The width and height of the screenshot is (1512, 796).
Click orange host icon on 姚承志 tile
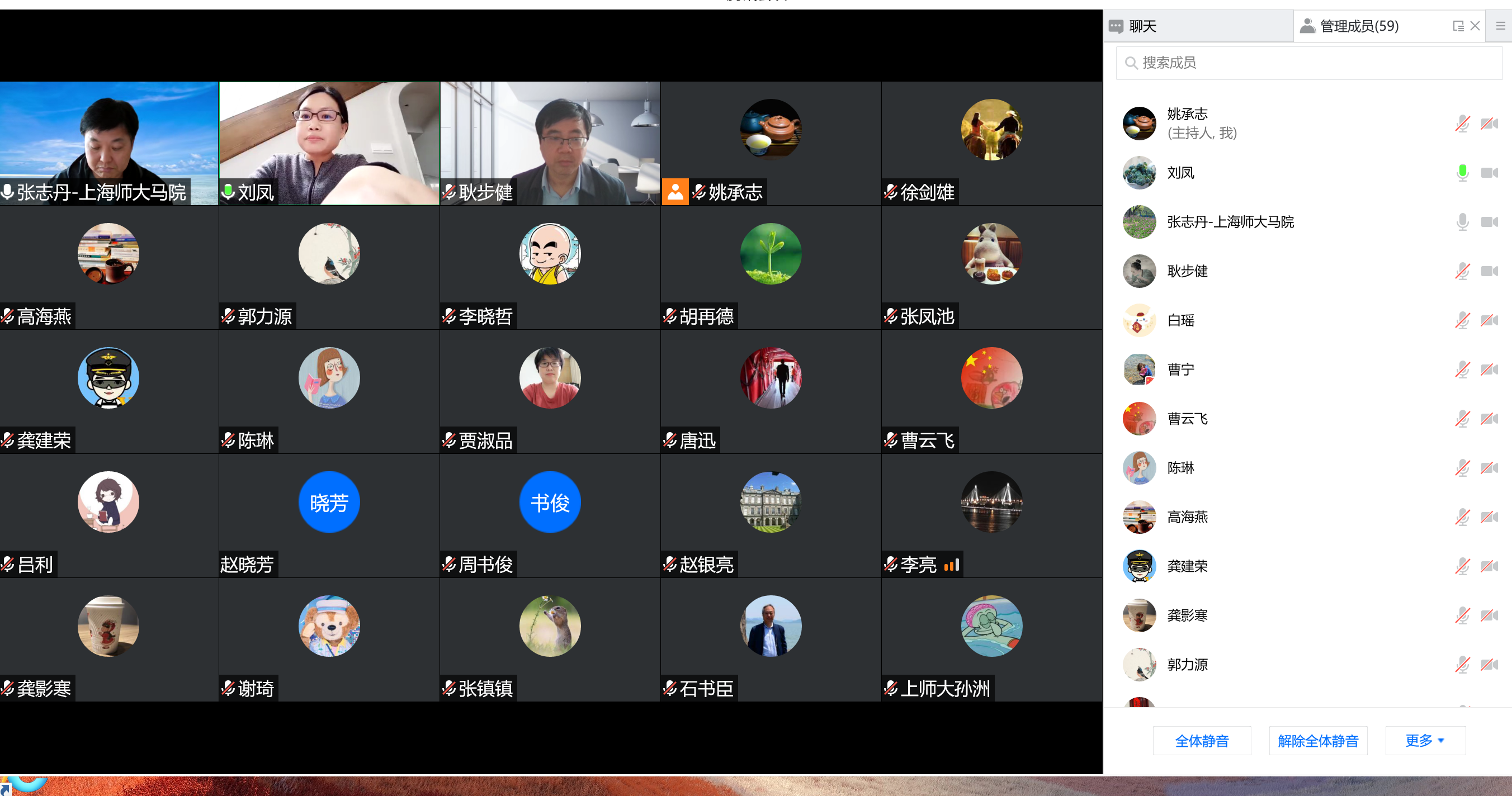pyautogui.click(x=675, y=192)
